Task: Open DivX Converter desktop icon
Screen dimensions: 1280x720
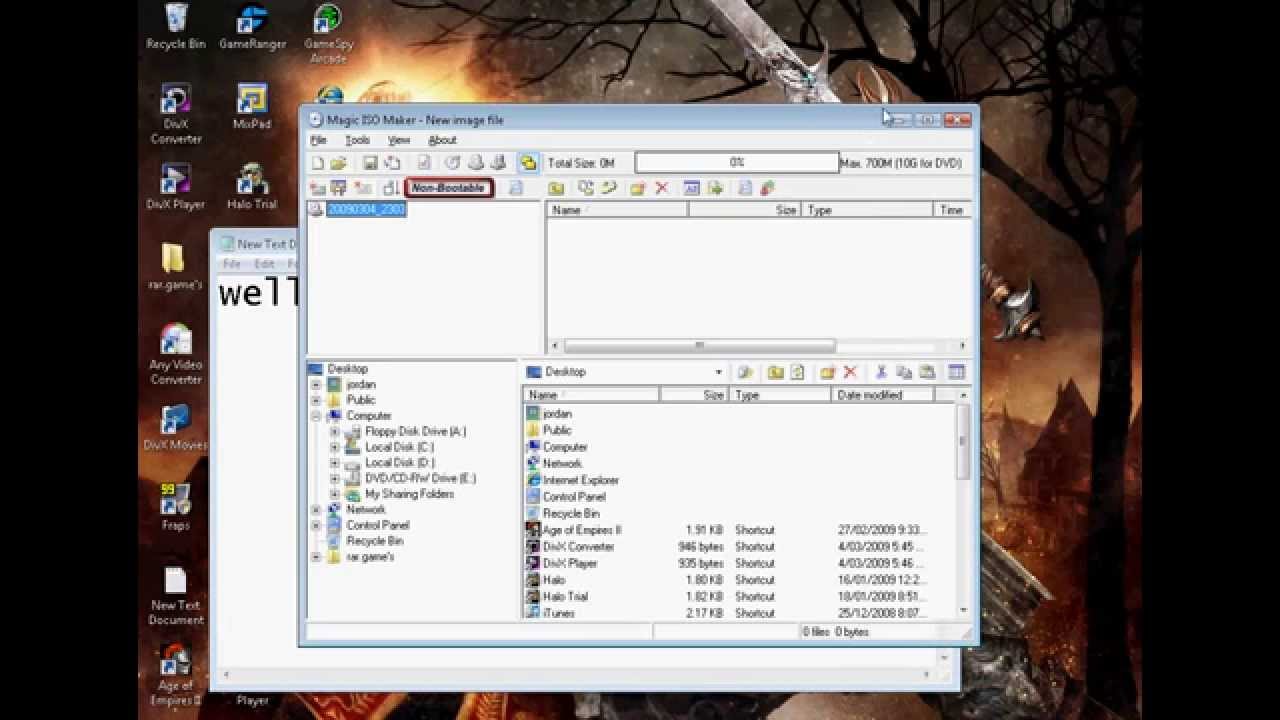Action: [x=176, y=113]
